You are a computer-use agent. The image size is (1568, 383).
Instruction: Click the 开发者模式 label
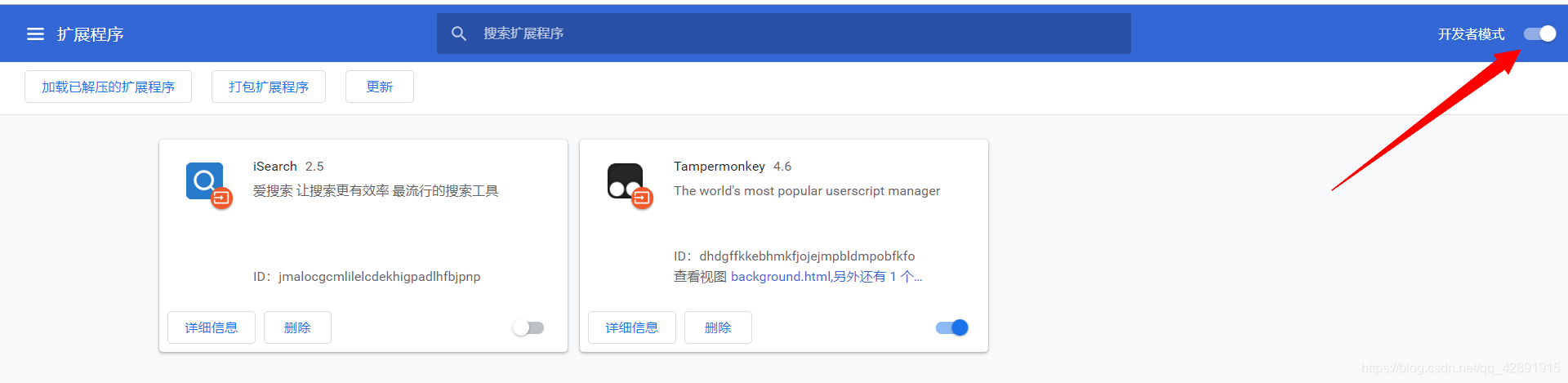[x=1472, y=34]
